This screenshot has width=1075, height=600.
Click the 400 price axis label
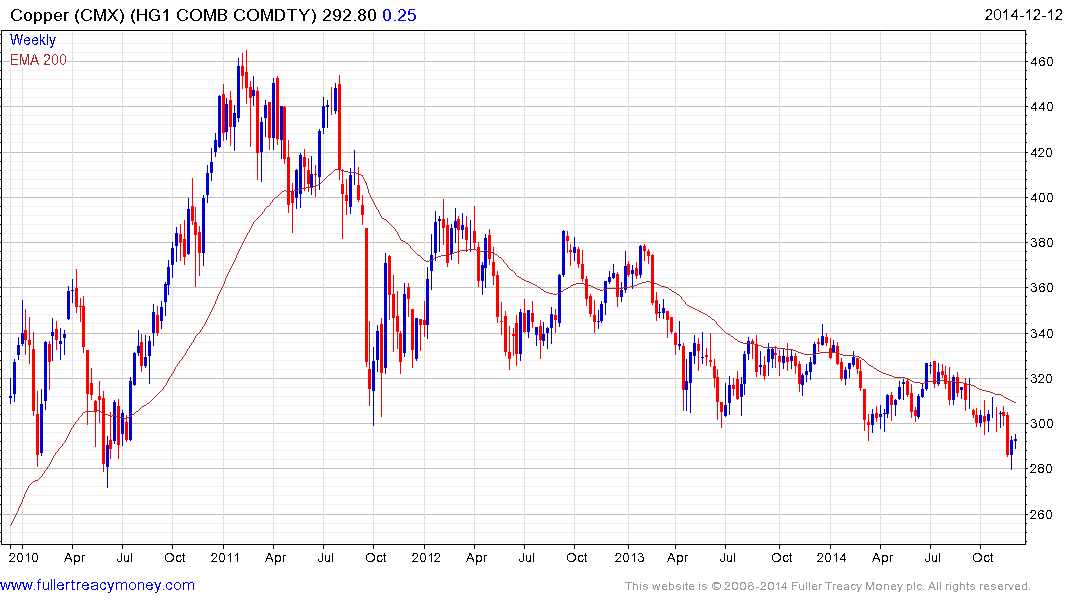click(1042, 197)
